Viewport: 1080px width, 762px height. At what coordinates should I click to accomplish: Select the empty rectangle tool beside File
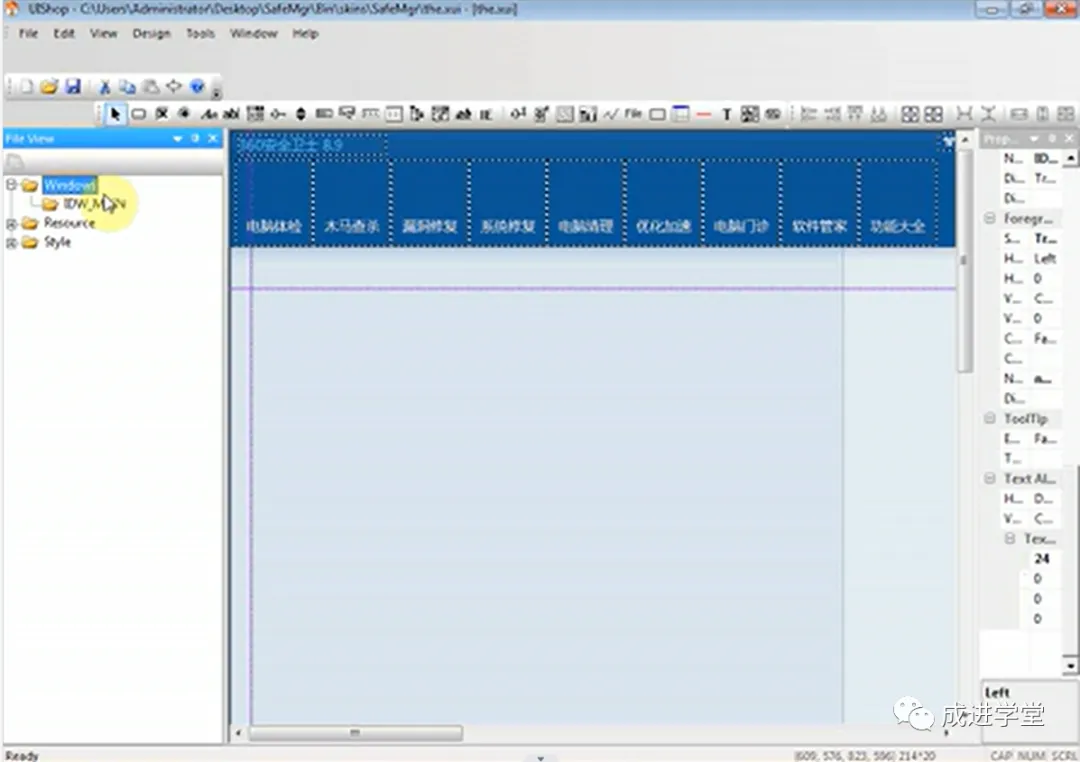[x=657, y=114]
